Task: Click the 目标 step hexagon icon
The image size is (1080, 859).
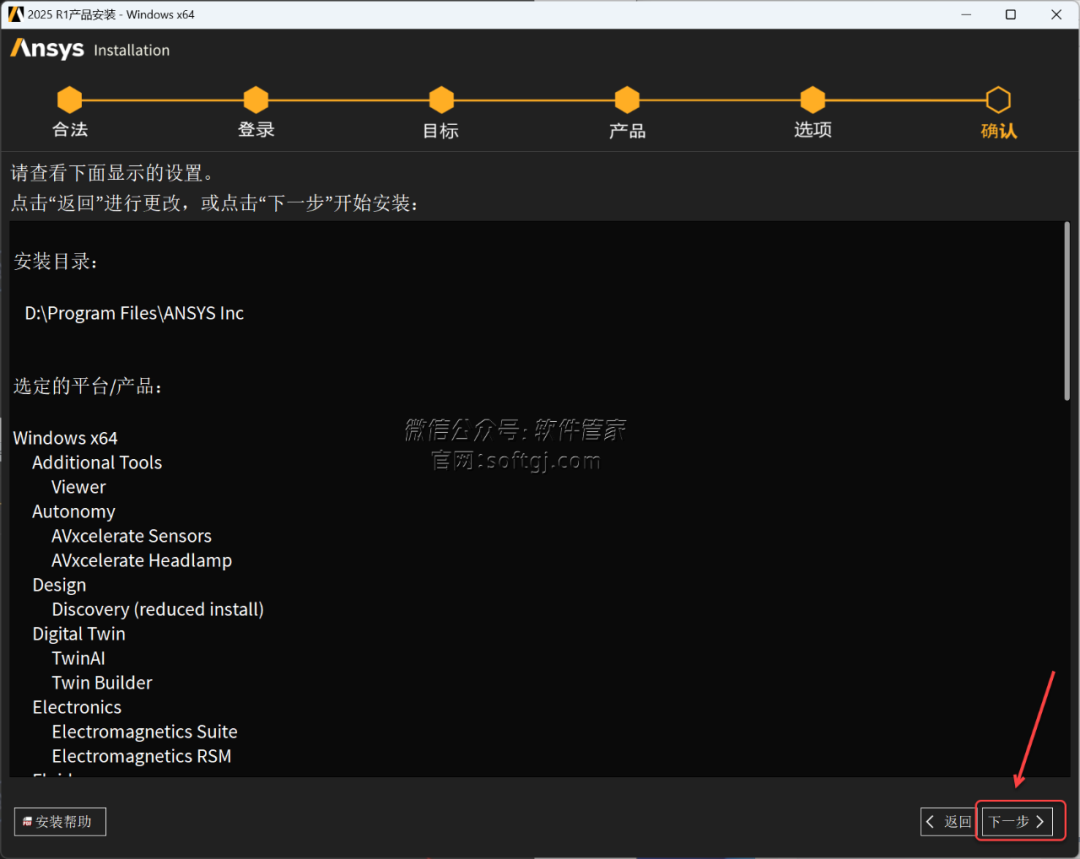Action: pyautogui.click(x=442, y=100)
